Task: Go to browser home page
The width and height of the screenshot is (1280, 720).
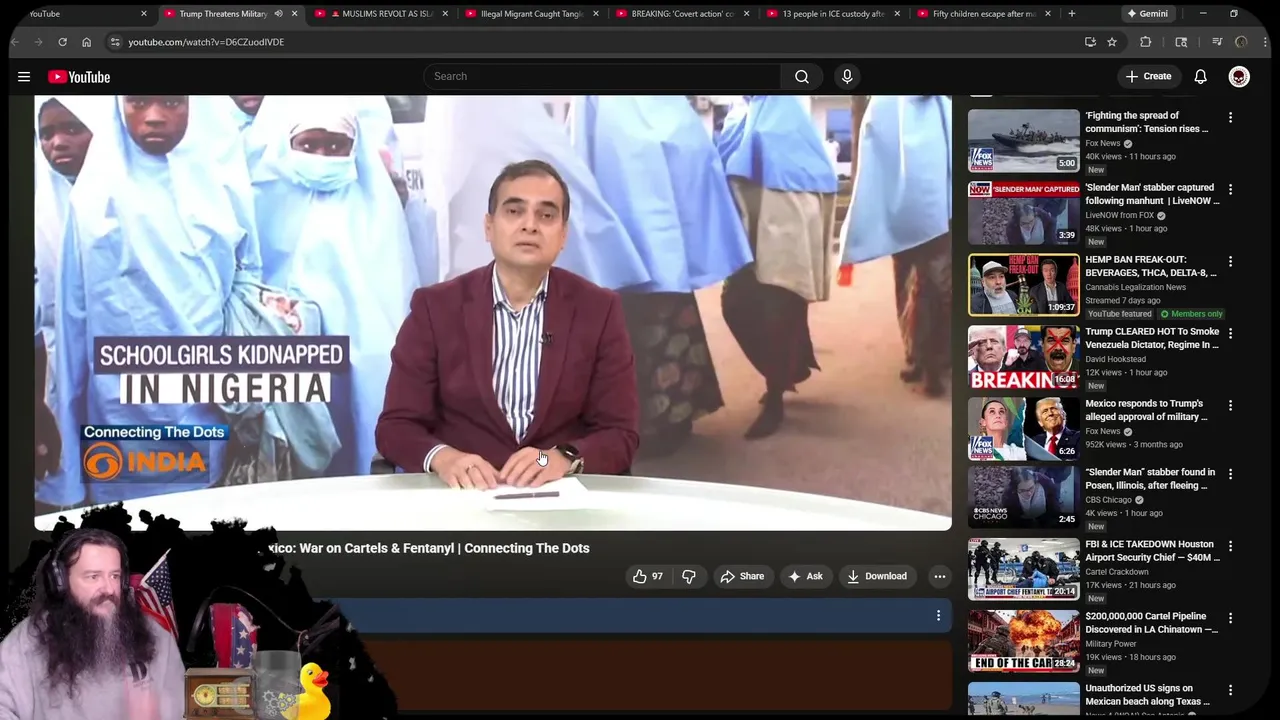Action: 86,42
